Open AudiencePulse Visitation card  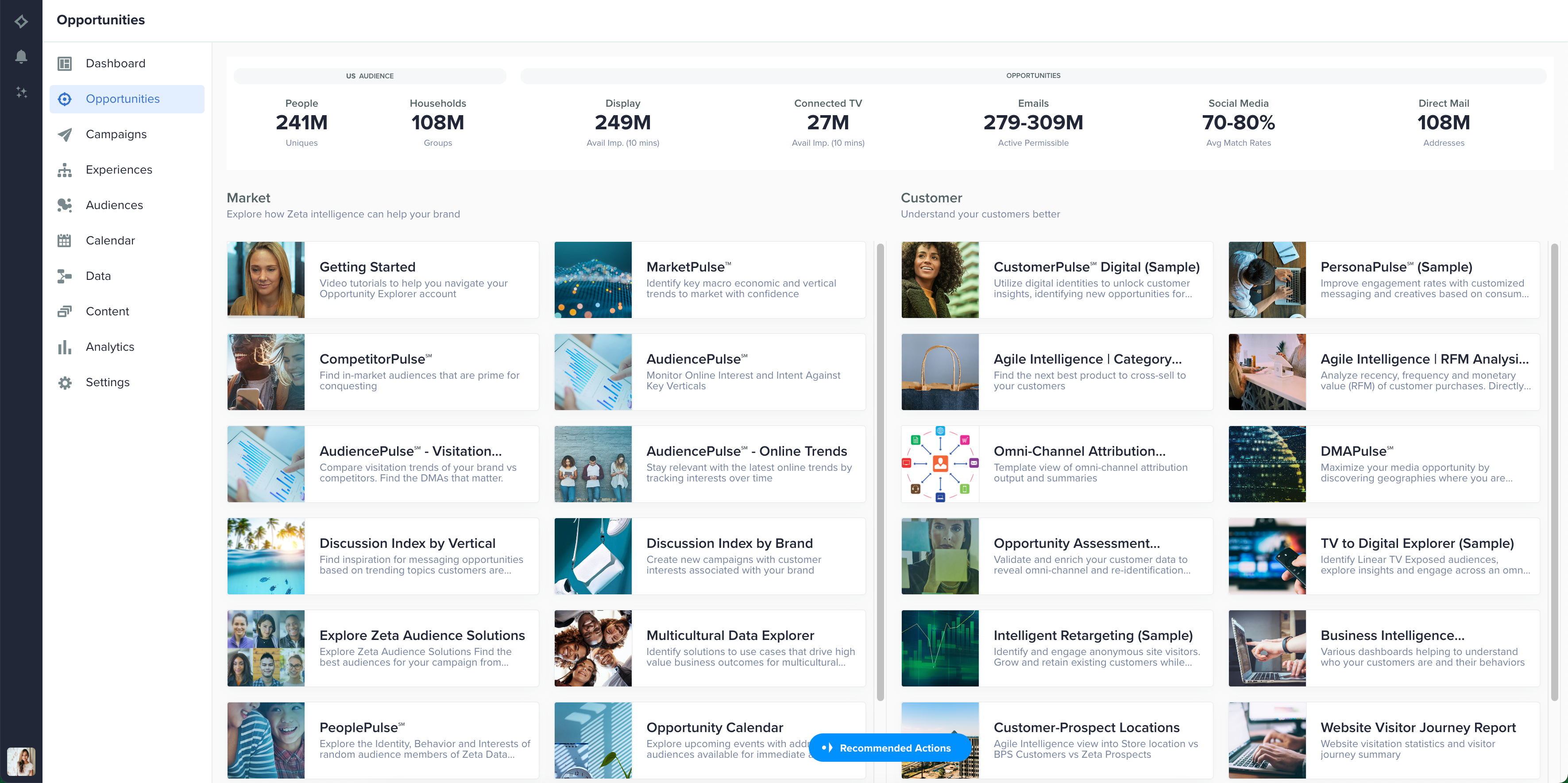pyautogui.click(x=383, y=464)
